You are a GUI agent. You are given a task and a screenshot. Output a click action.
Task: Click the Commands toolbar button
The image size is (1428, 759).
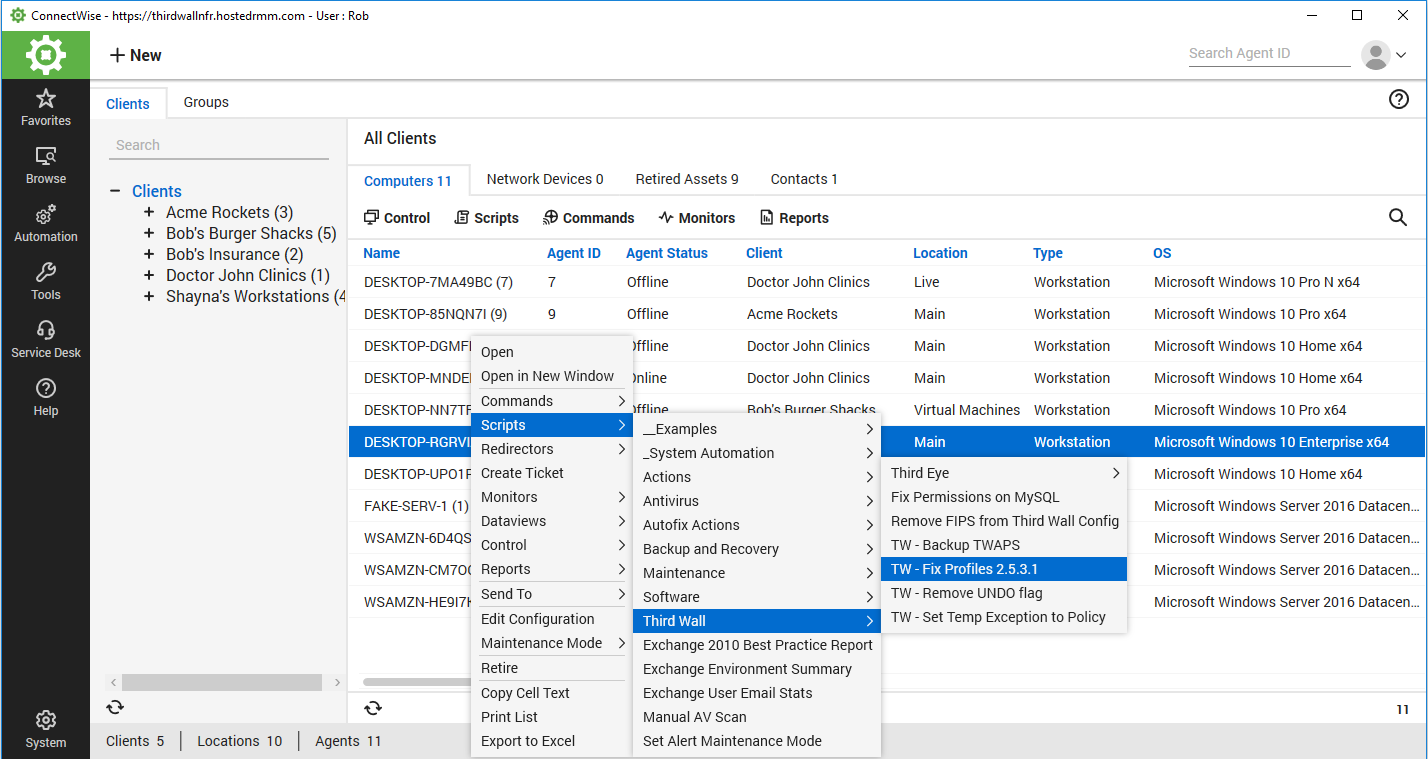coord(589,218)
